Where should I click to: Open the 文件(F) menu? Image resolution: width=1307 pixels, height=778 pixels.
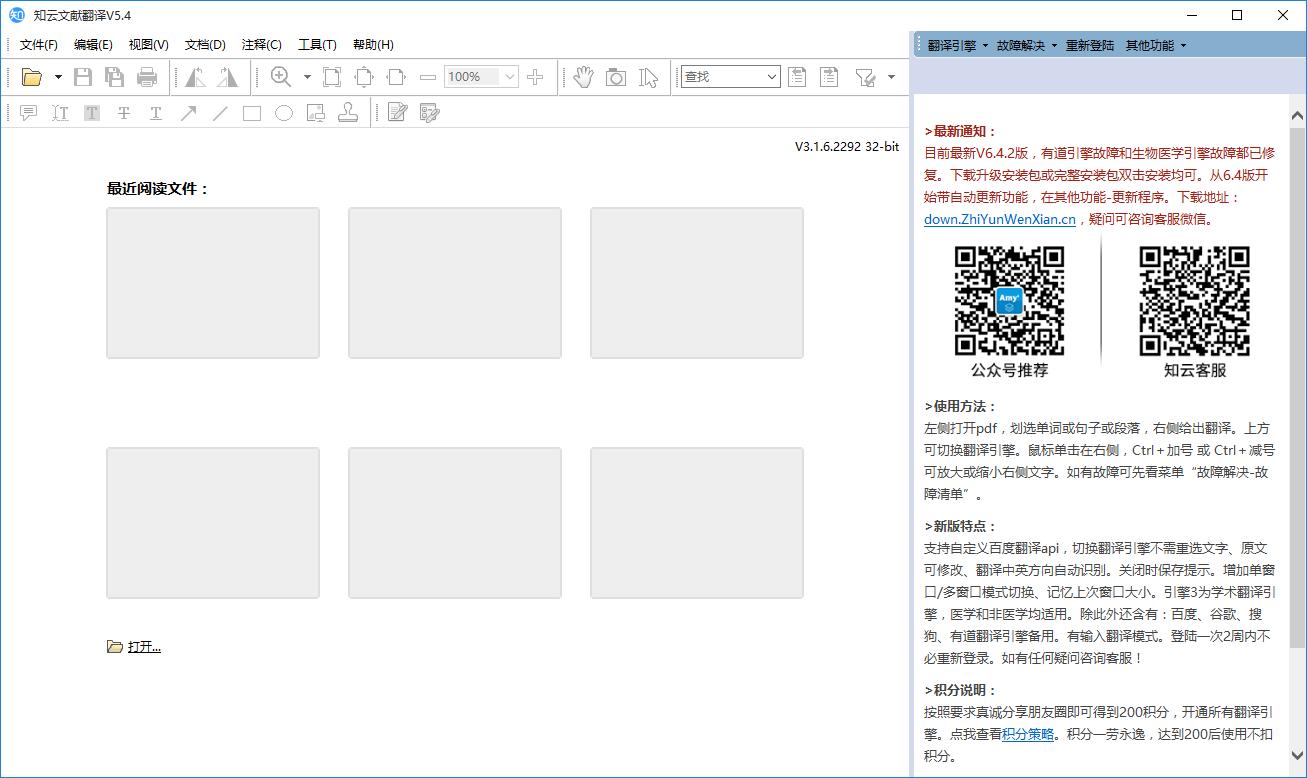(x=39, y=45)
